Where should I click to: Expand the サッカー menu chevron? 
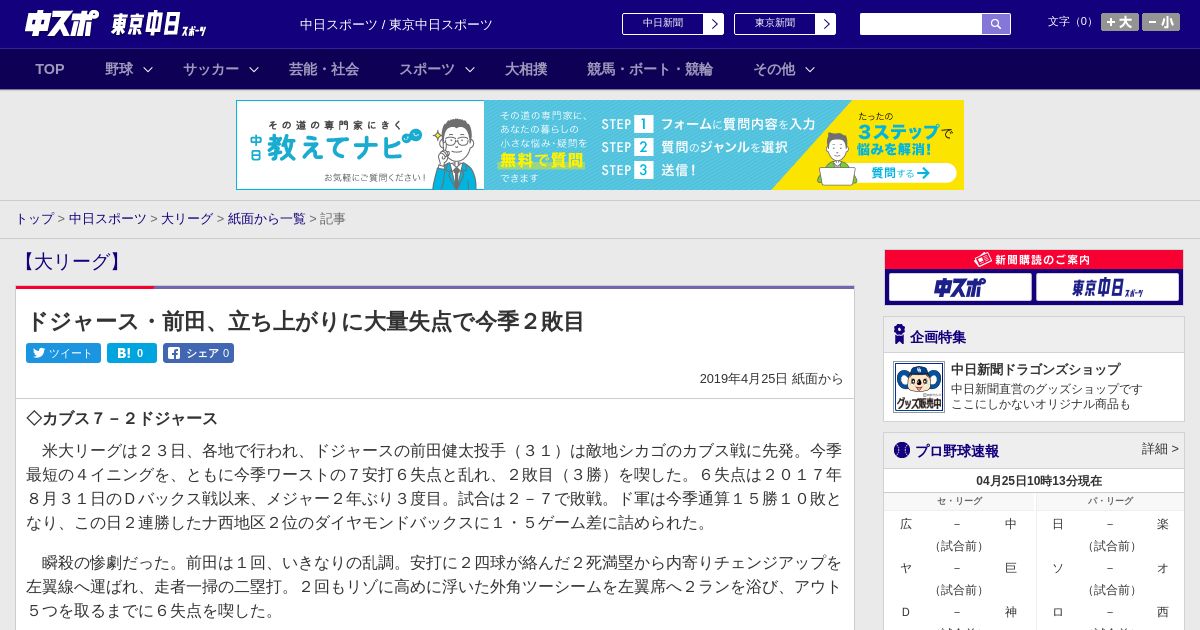point(254,70)
